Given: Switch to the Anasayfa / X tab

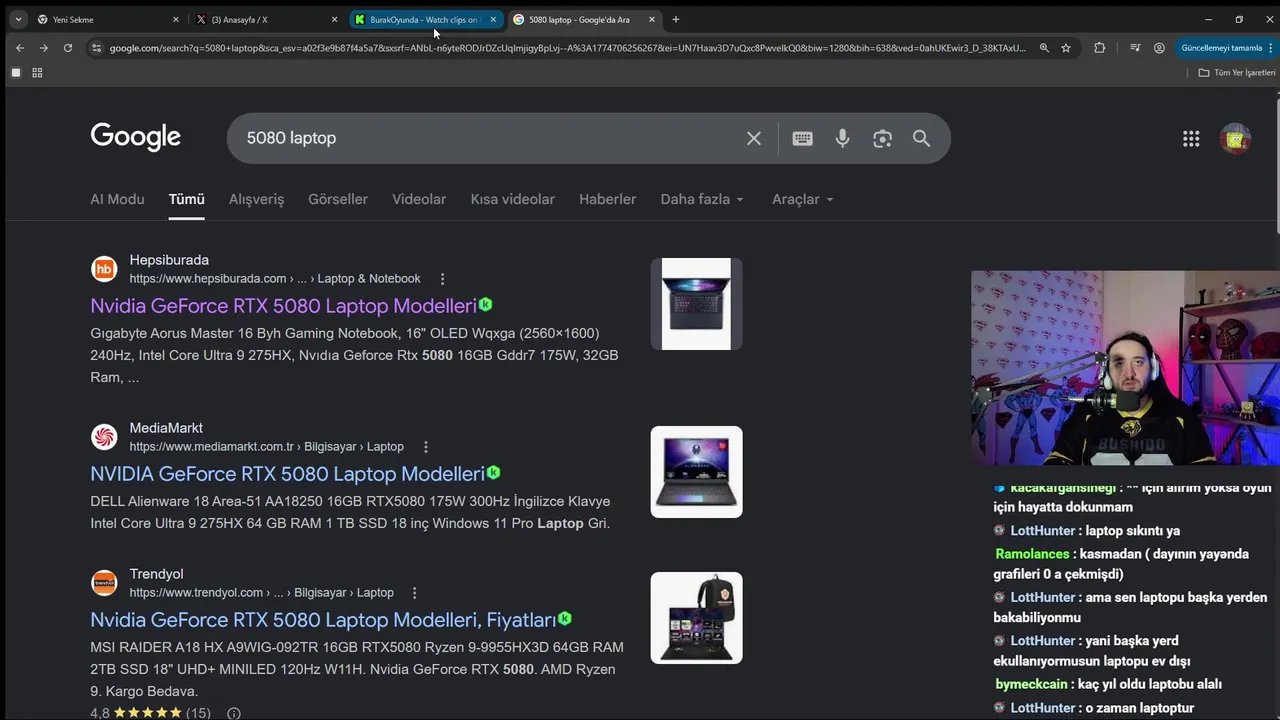Looking at the screenshot, I should pos(266,19).
